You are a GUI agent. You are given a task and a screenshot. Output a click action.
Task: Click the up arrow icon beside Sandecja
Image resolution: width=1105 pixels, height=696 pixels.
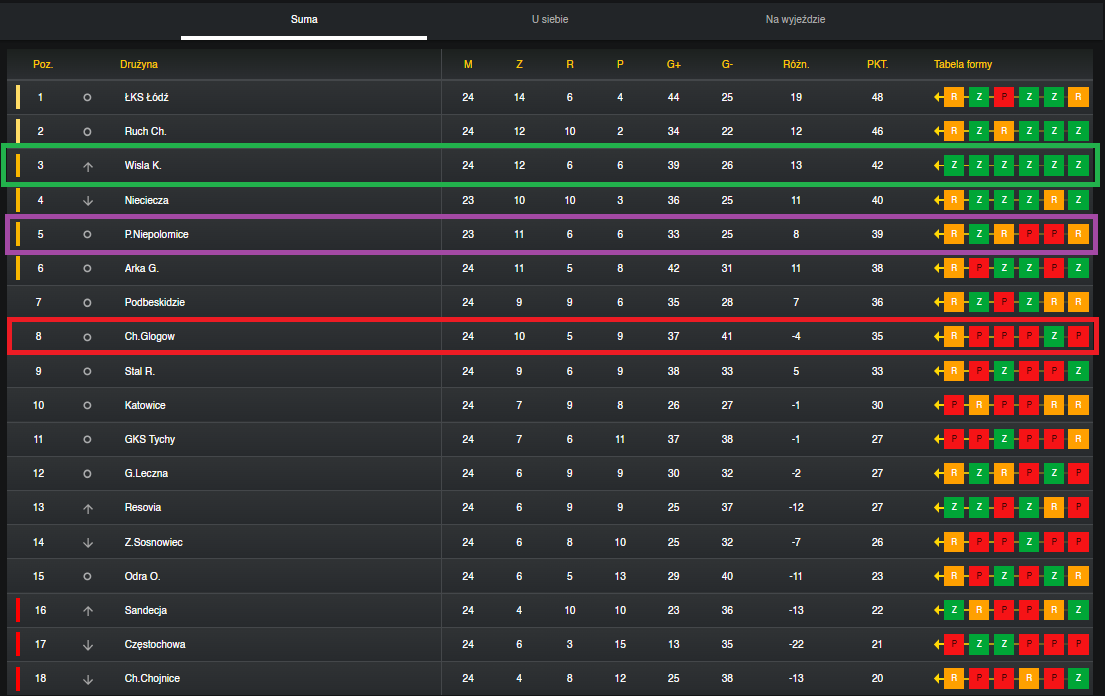(x=88, y=611)
